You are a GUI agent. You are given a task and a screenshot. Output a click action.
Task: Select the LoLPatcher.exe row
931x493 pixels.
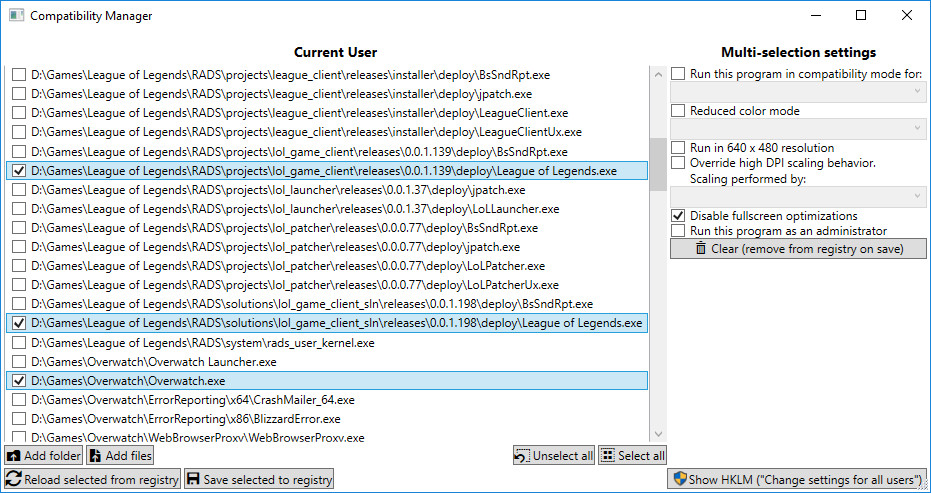point(327,266)
